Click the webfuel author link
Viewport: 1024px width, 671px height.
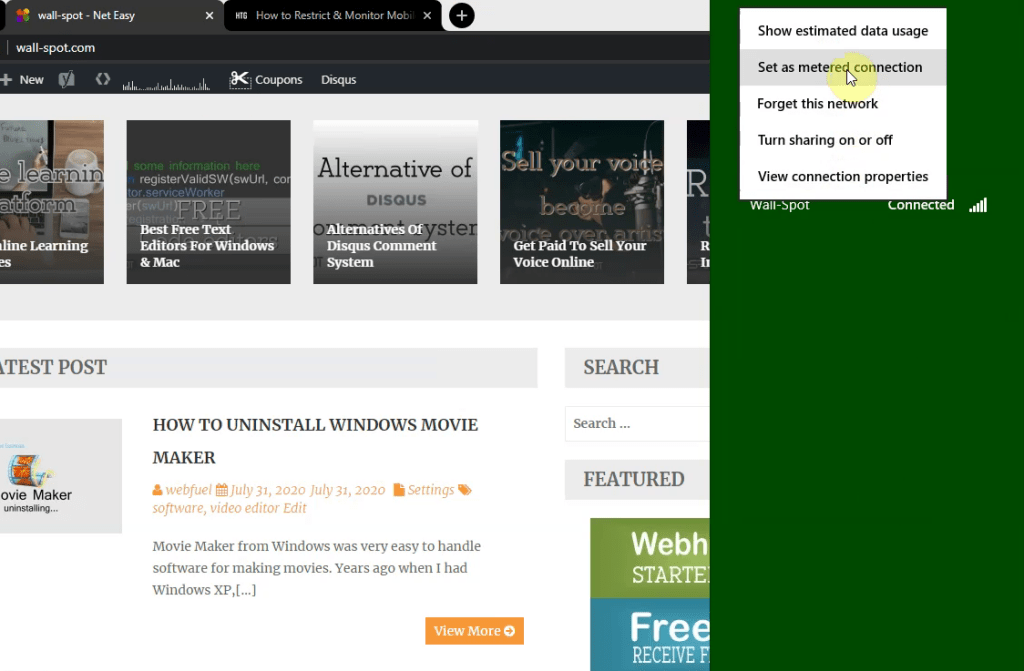pos(189,490)
